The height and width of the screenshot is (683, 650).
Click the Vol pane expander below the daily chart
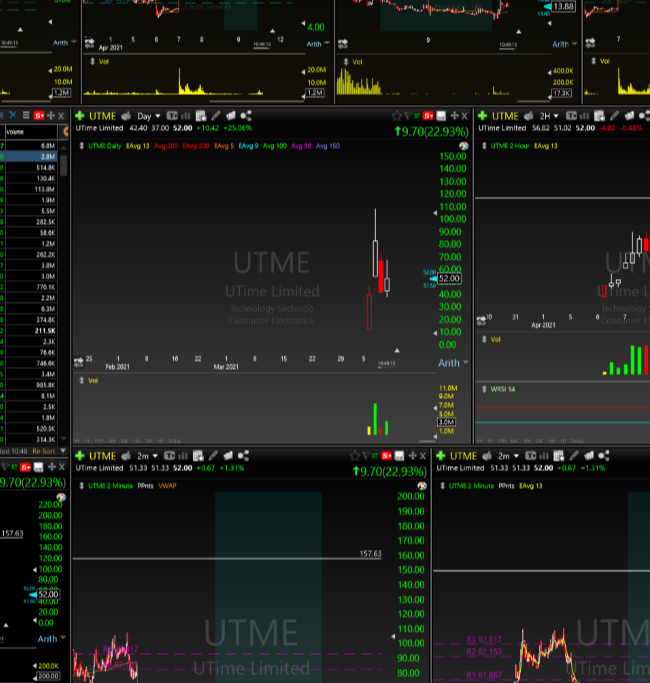(80, 381)
